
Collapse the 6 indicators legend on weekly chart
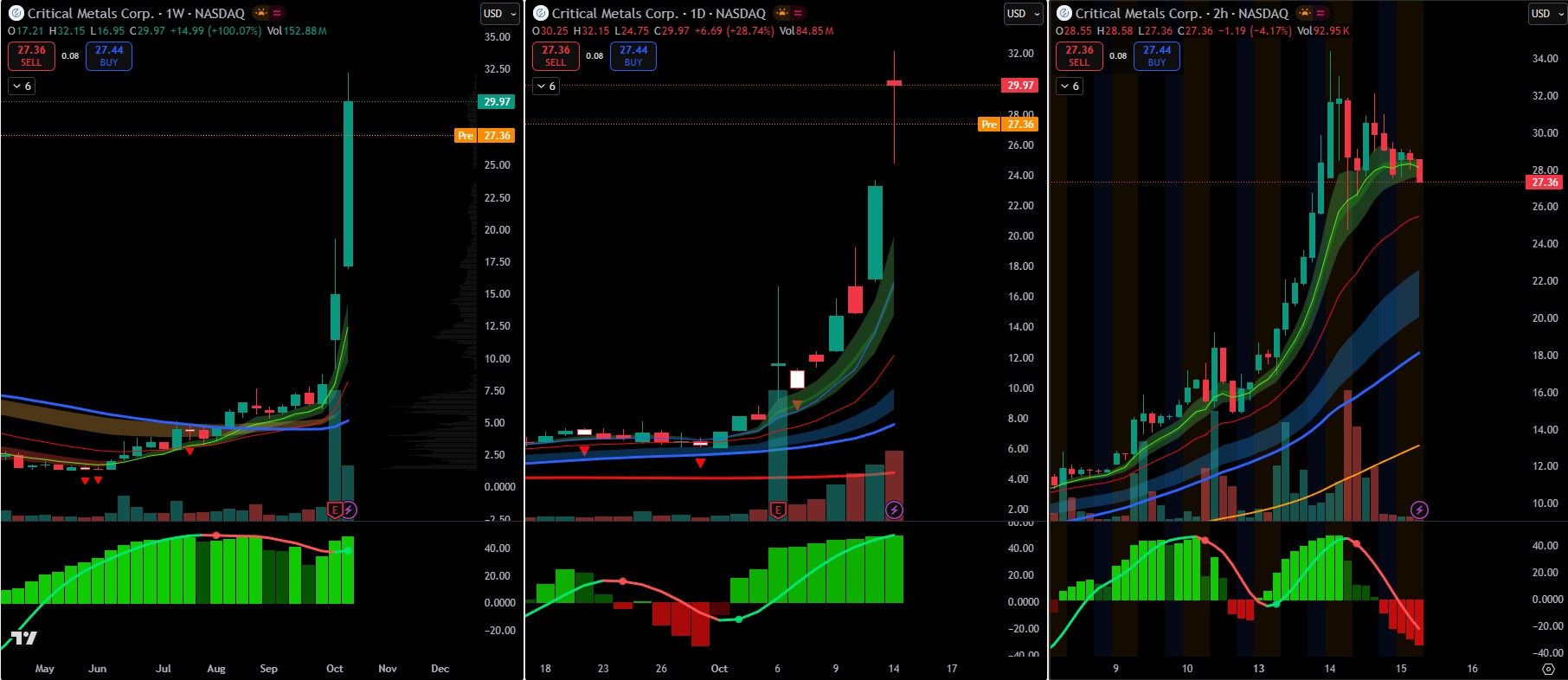click(x=22, y=86)
